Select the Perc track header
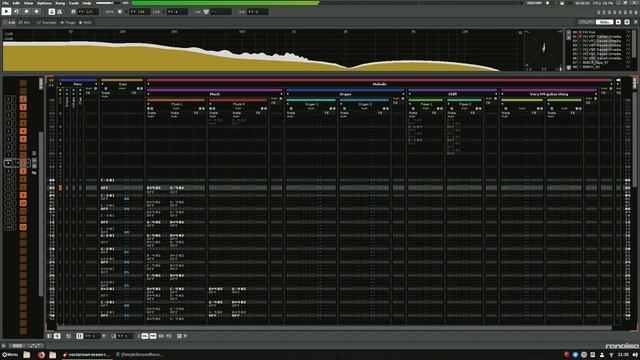The width and height of the screenshot is (640, 360). click(78, 84)
